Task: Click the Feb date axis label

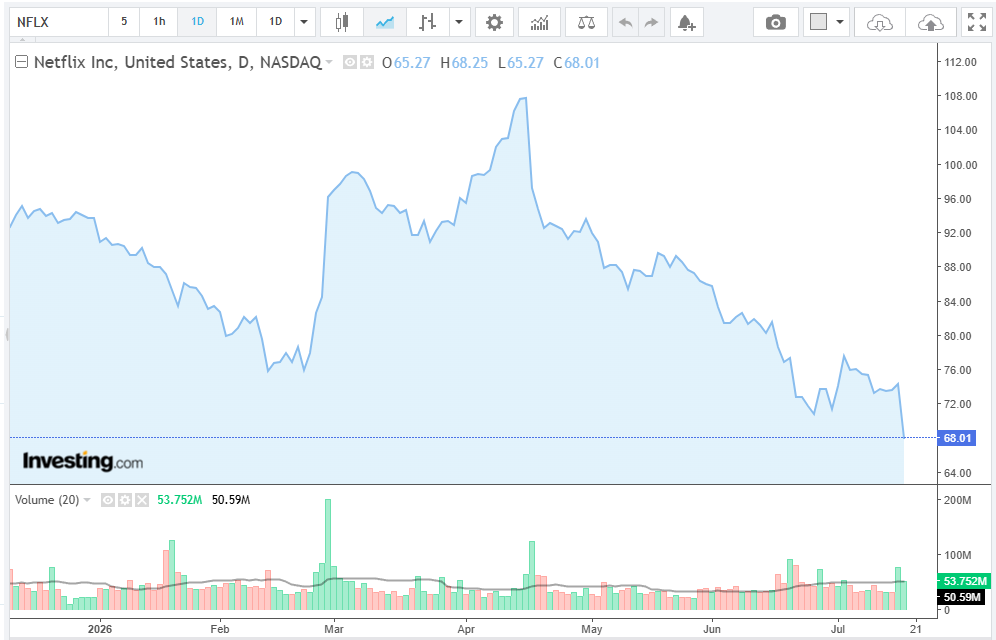Action: pyautogui.click(x=220, y=629)
